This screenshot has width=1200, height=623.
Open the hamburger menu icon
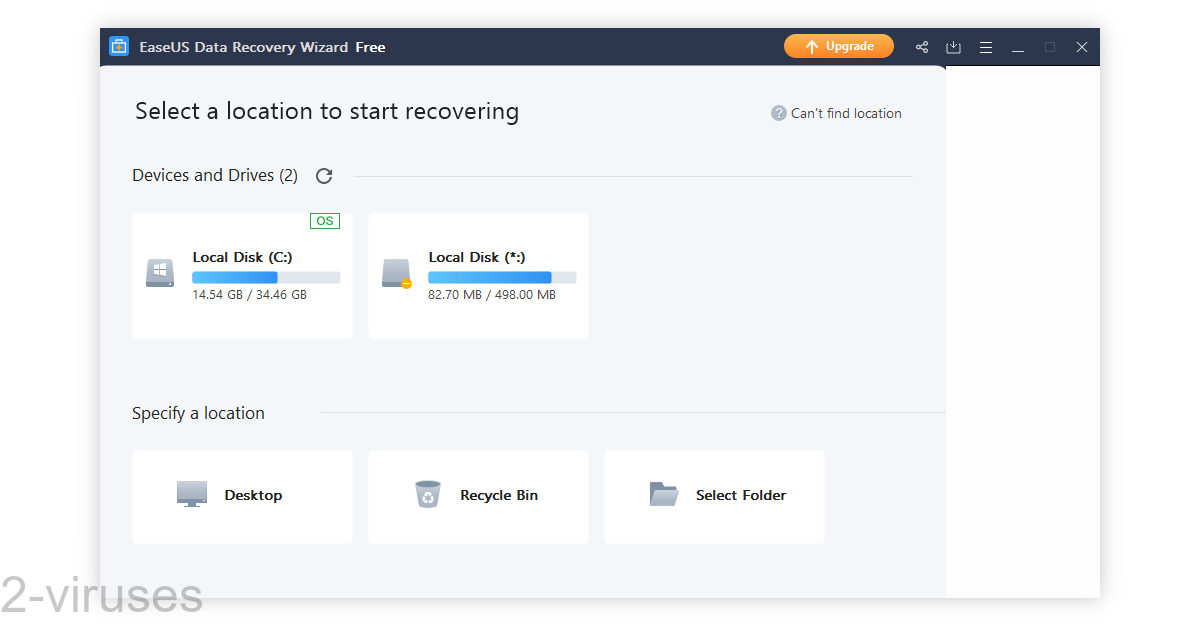pyautogui.click(x=986, y=47)
